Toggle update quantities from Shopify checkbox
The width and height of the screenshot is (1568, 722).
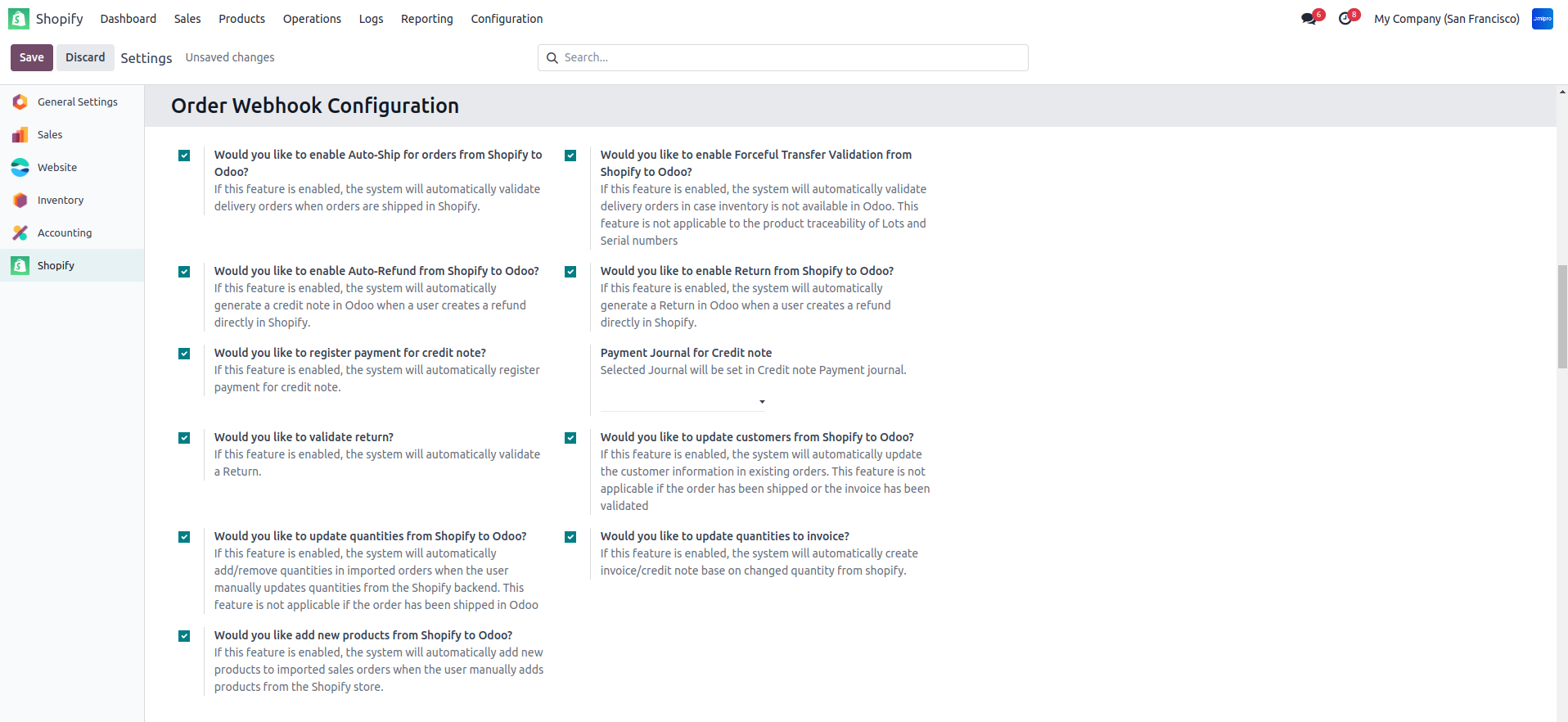tap(184, 537)
